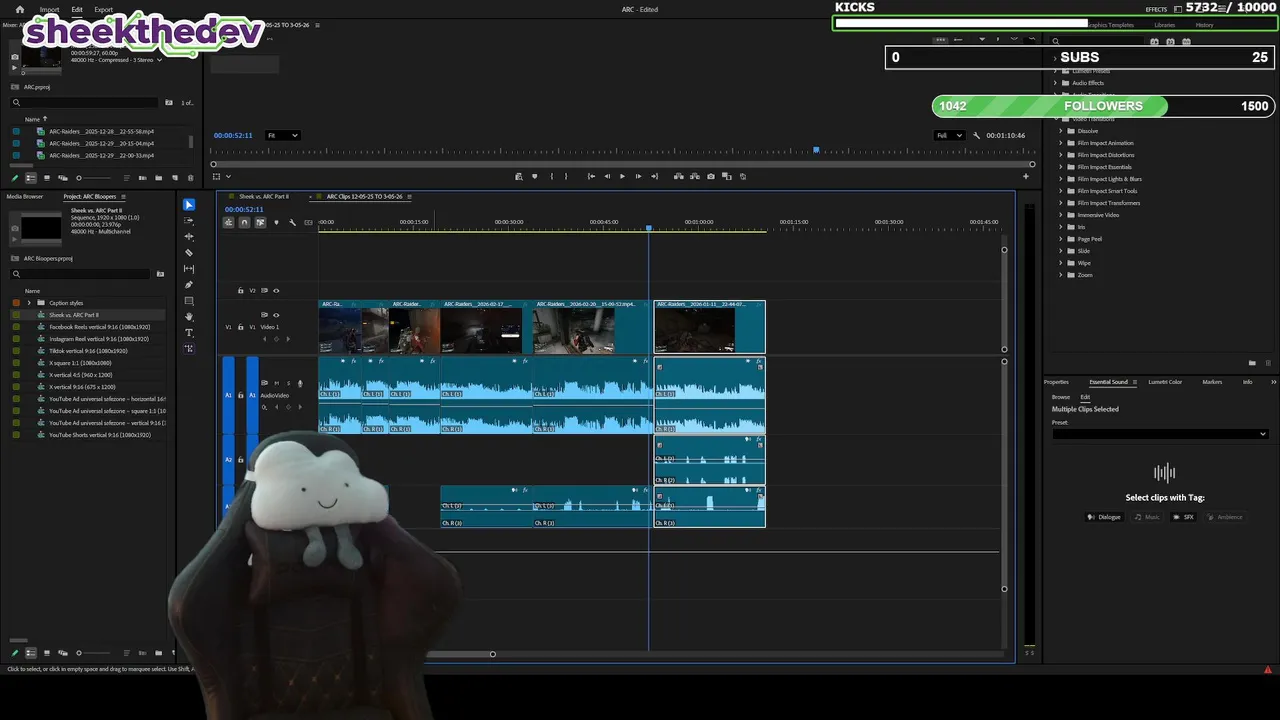
Task: Click the program monitor Play button
Action: click(622, 176)
